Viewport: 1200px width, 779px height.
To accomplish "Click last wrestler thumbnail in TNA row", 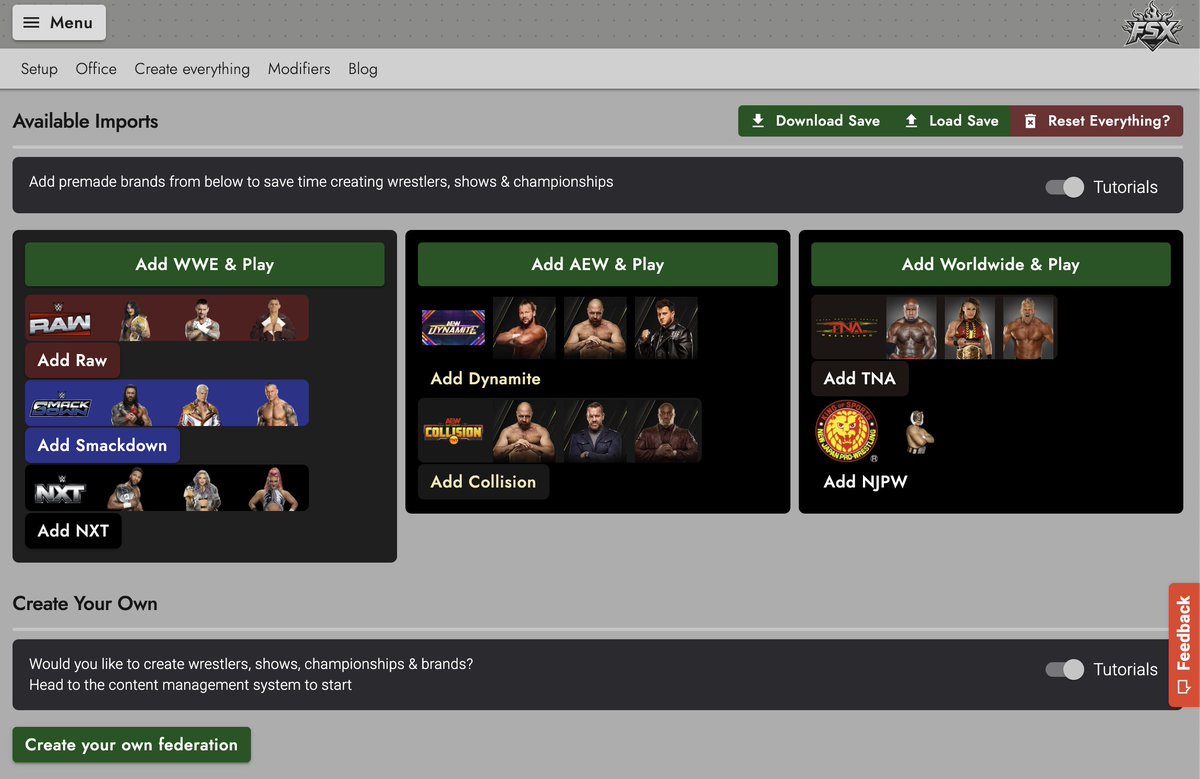I will click(1027, 328).
